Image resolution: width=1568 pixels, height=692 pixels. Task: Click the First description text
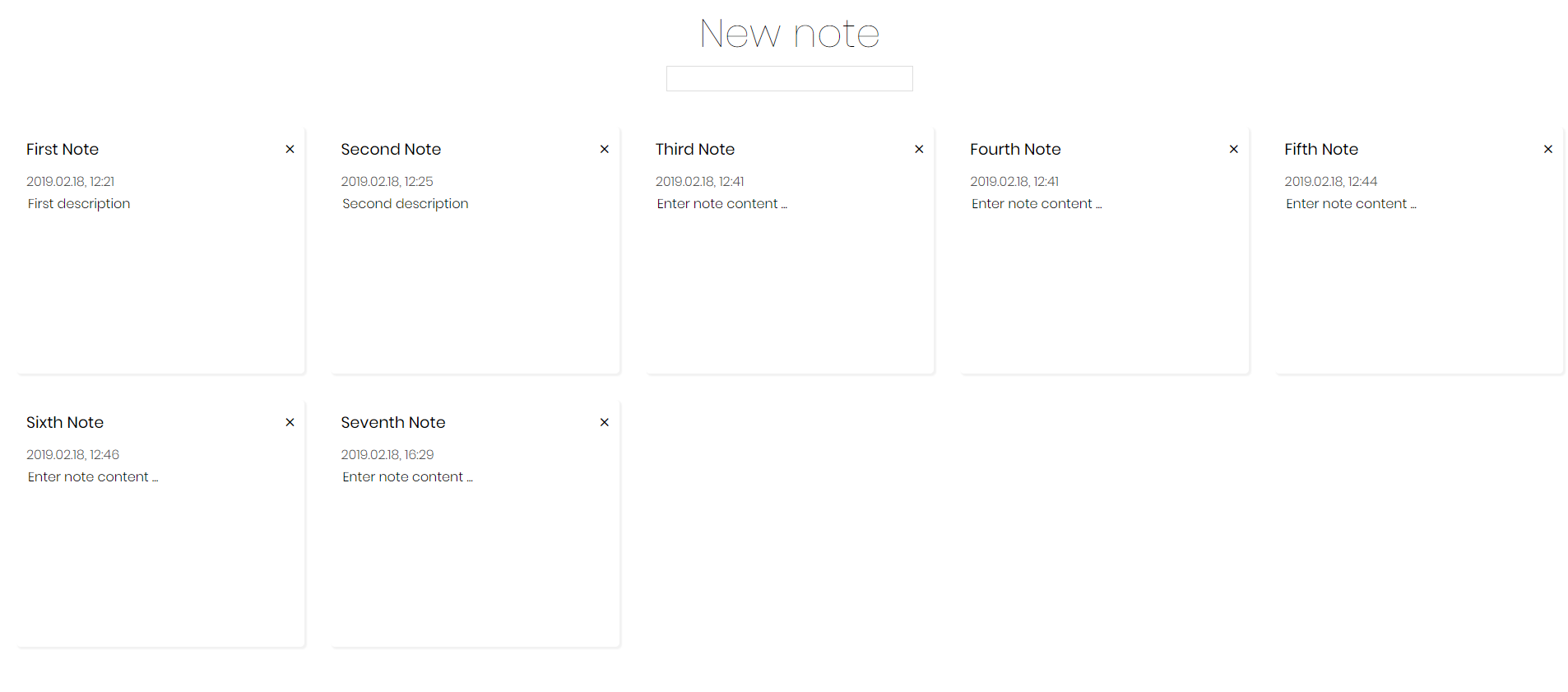[x=78, y=203]
